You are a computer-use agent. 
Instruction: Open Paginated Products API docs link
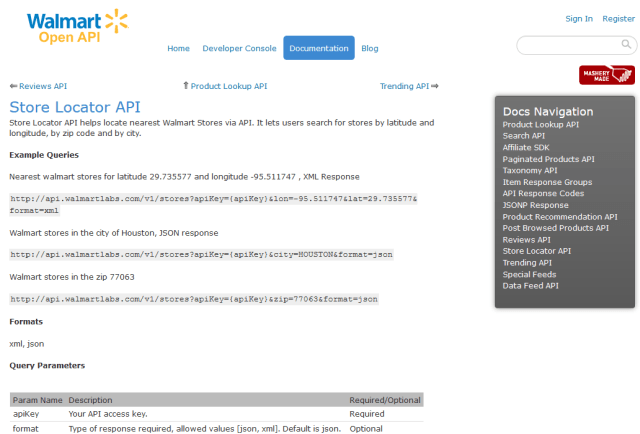548,159
